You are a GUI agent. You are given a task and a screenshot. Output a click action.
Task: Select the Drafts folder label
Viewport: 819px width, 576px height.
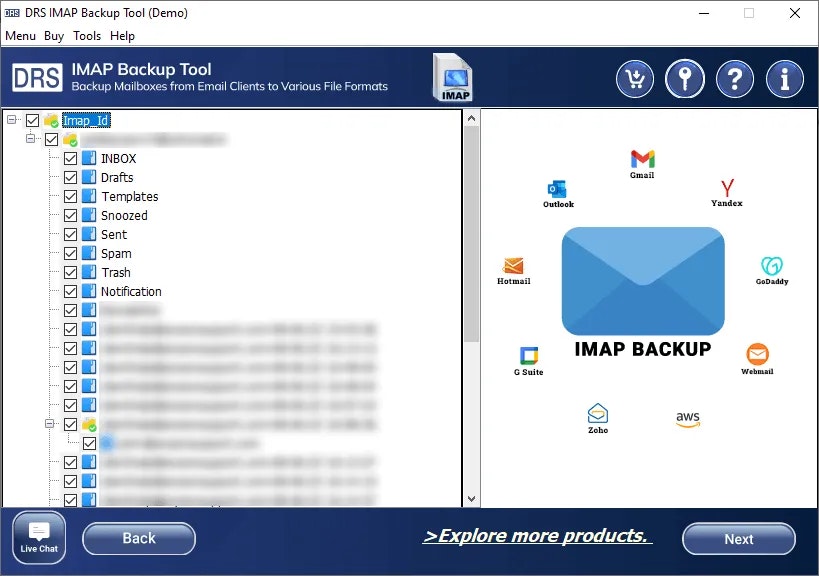[x=117, y=178]
